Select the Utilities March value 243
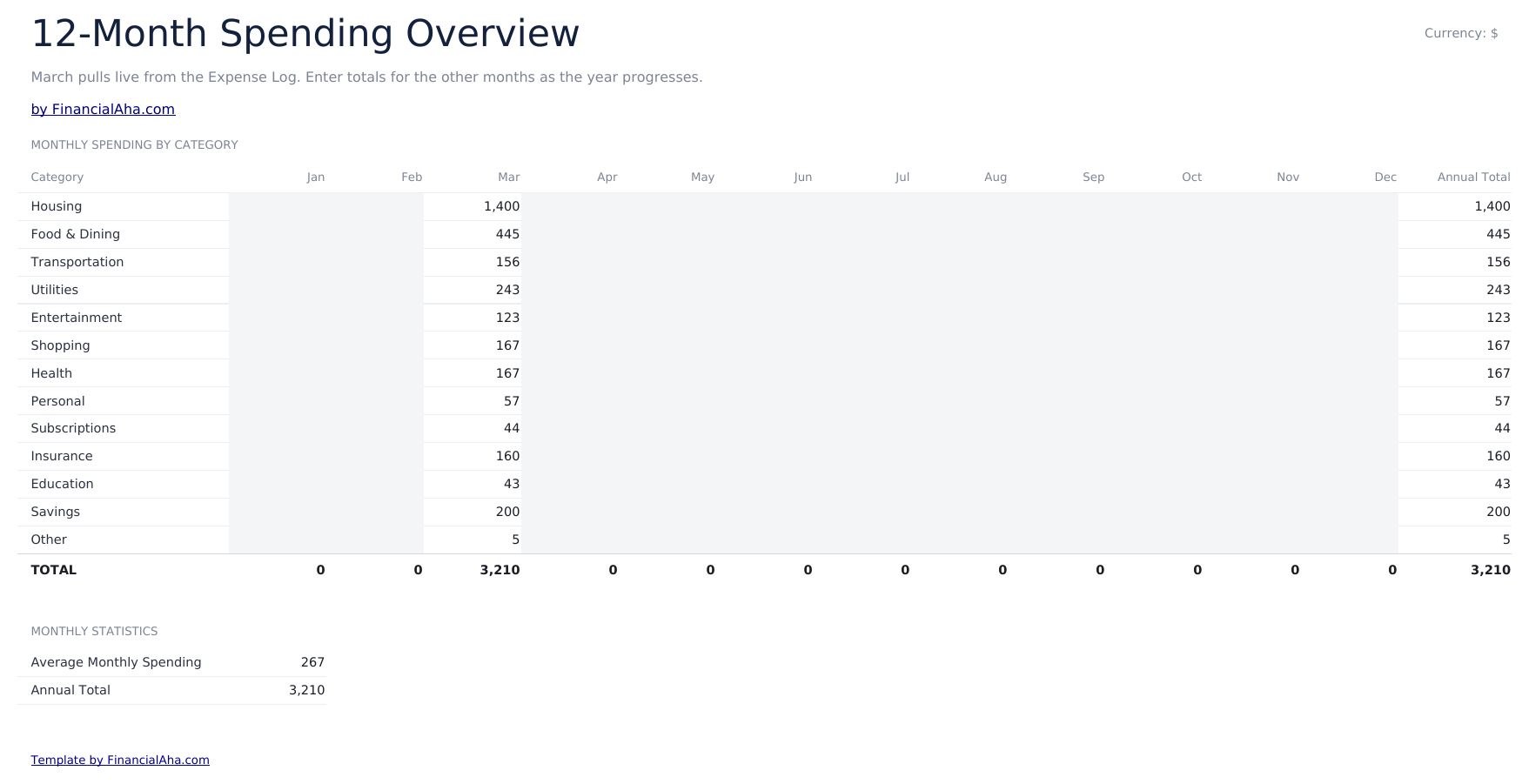Viewport: 1529px width, 784px height. [507, 290]
